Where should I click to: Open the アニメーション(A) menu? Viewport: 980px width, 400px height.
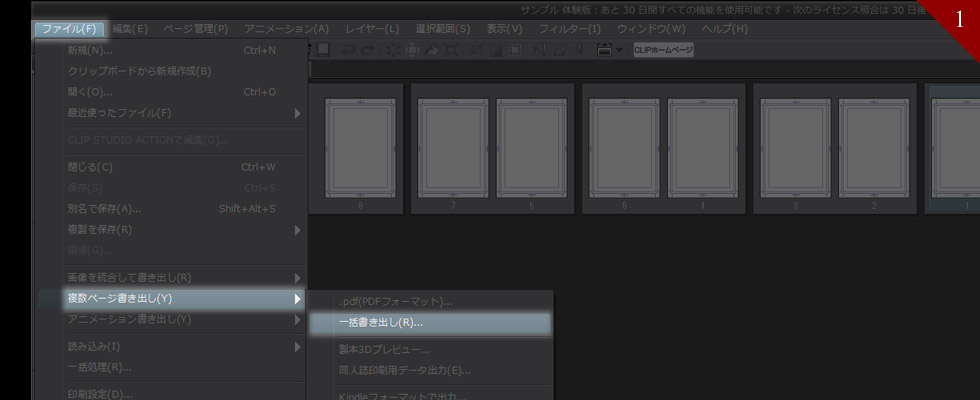pos(286,29)
